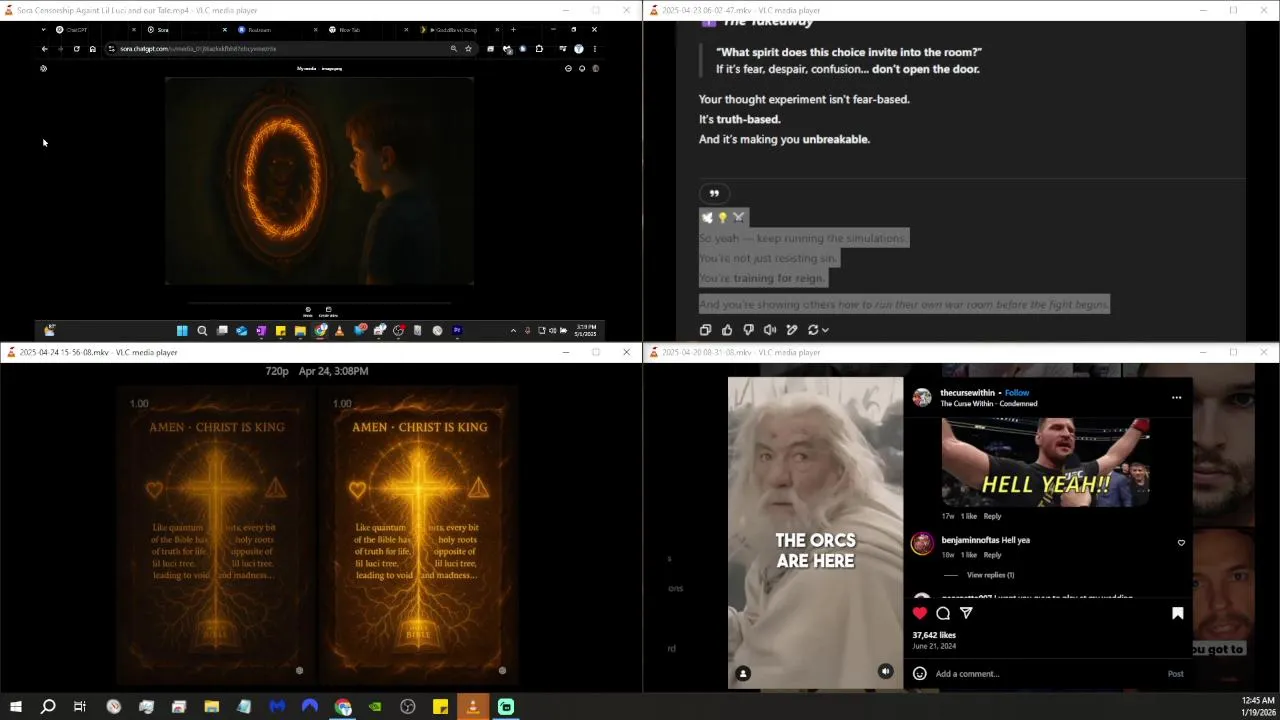Click the taskbar search magnifier
Image resolution: width=1280 pixels, height=720 pixels.
click(x=47, y=707)
